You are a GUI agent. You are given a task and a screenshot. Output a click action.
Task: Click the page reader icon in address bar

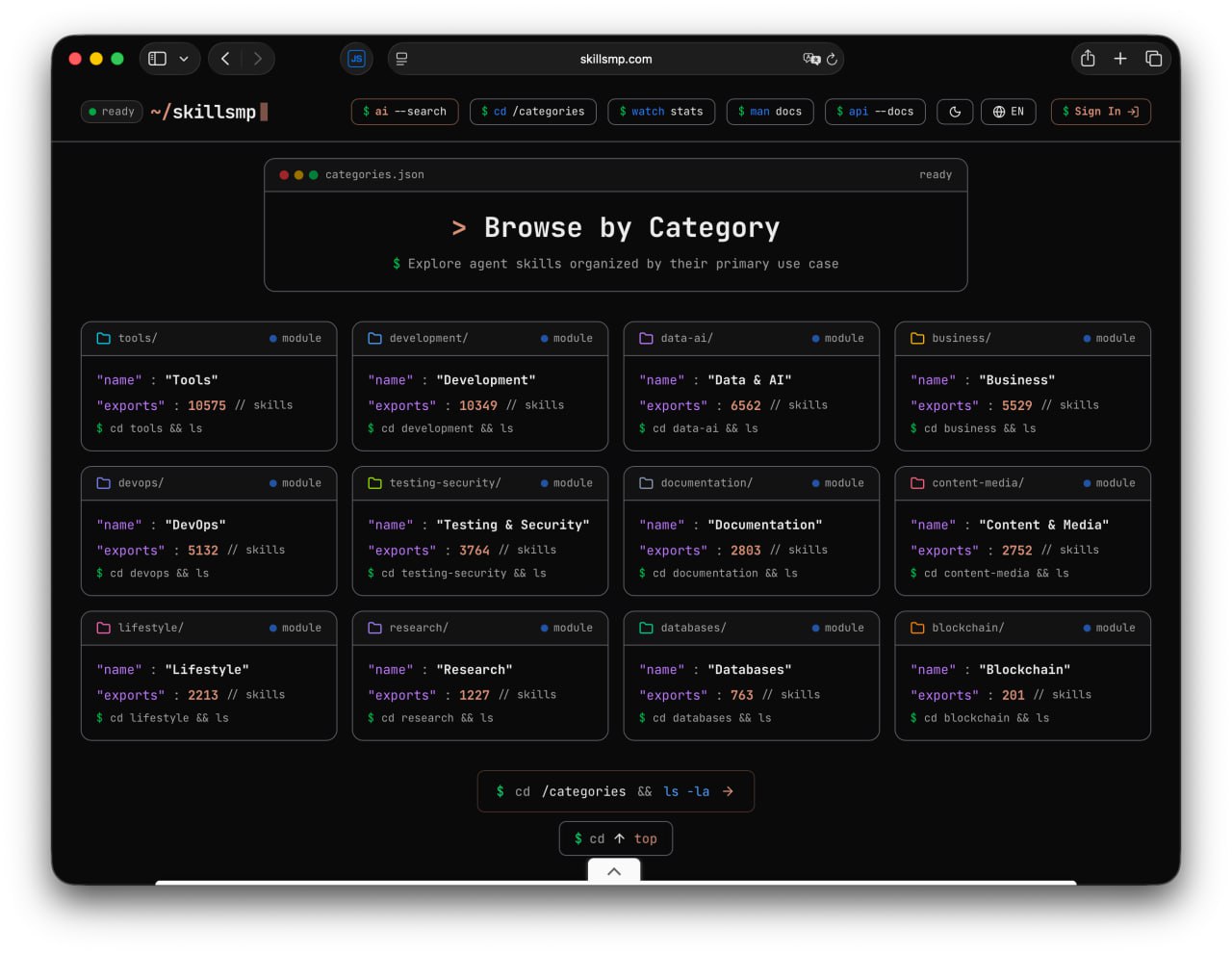click(401, 59)
